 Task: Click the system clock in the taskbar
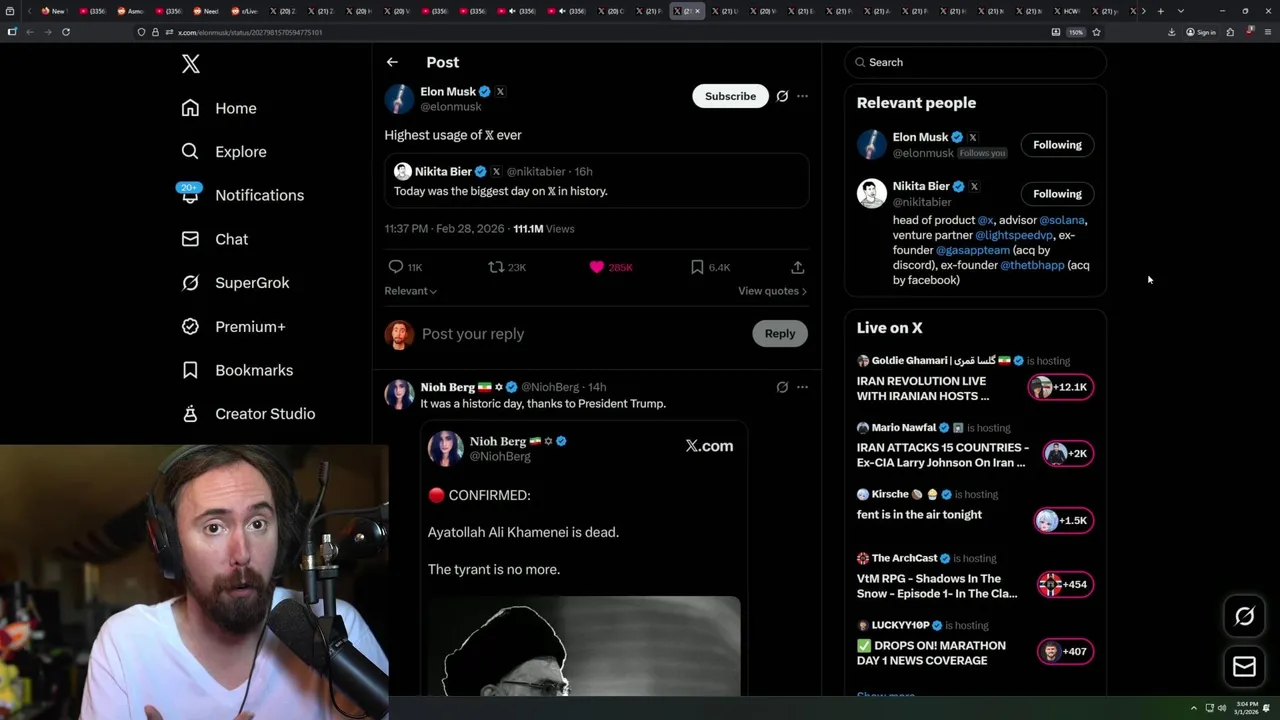tap(1246, 709)
